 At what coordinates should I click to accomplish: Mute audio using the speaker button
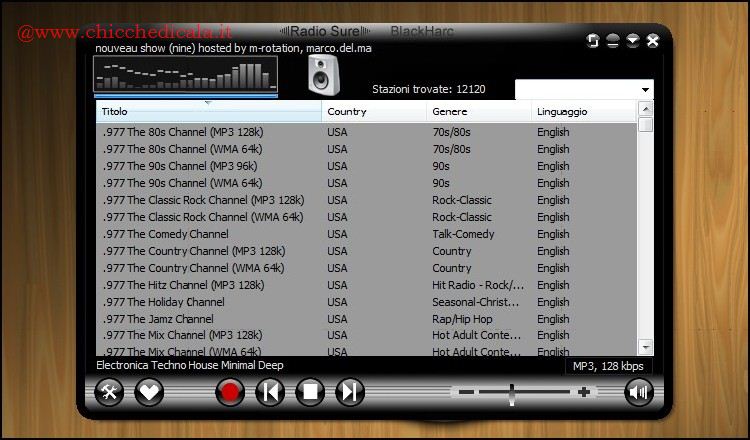(x=638, y=392)
